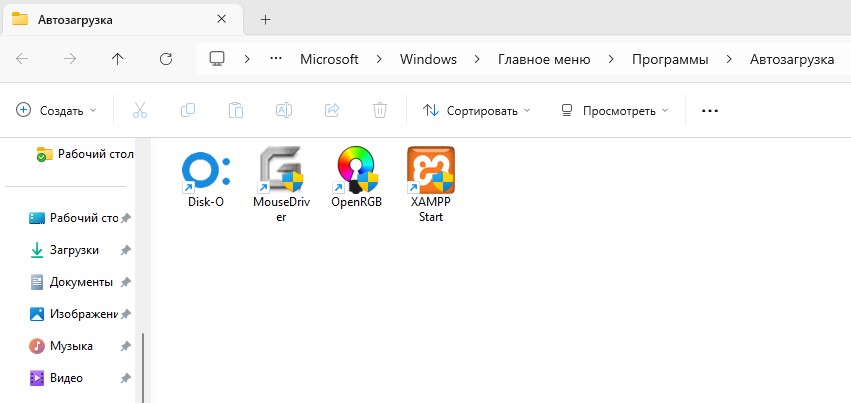Viewport: 851px width, 403px height.
Task: Open the Просмотреть dropdown
Action: tap(614, 111)
